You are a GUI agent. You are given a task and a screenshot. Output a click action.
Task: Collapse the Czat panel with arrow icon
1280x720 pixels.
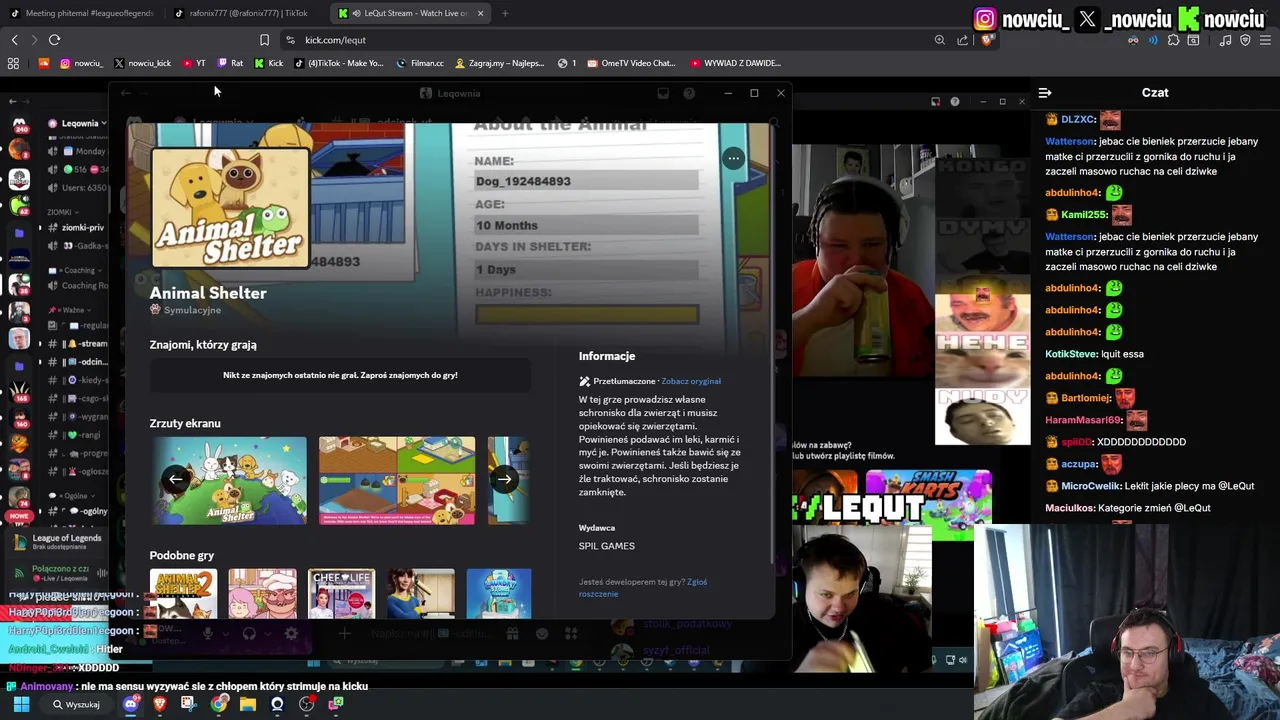(x=1045, y=93)
